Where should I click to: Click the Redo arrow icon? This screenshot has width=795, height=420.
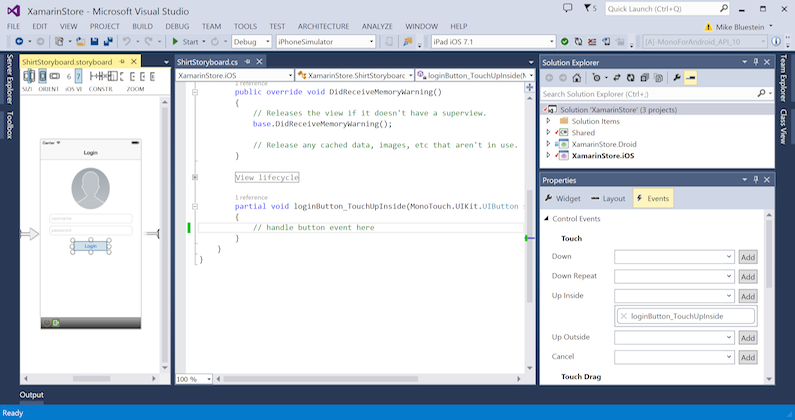click(x=149, y=42)
